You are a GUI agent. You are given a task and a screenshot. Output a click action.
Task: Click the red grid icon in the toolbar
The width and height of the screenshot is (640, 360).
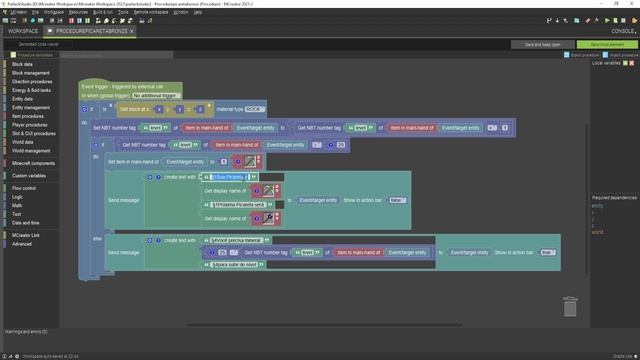click(71, 20)
